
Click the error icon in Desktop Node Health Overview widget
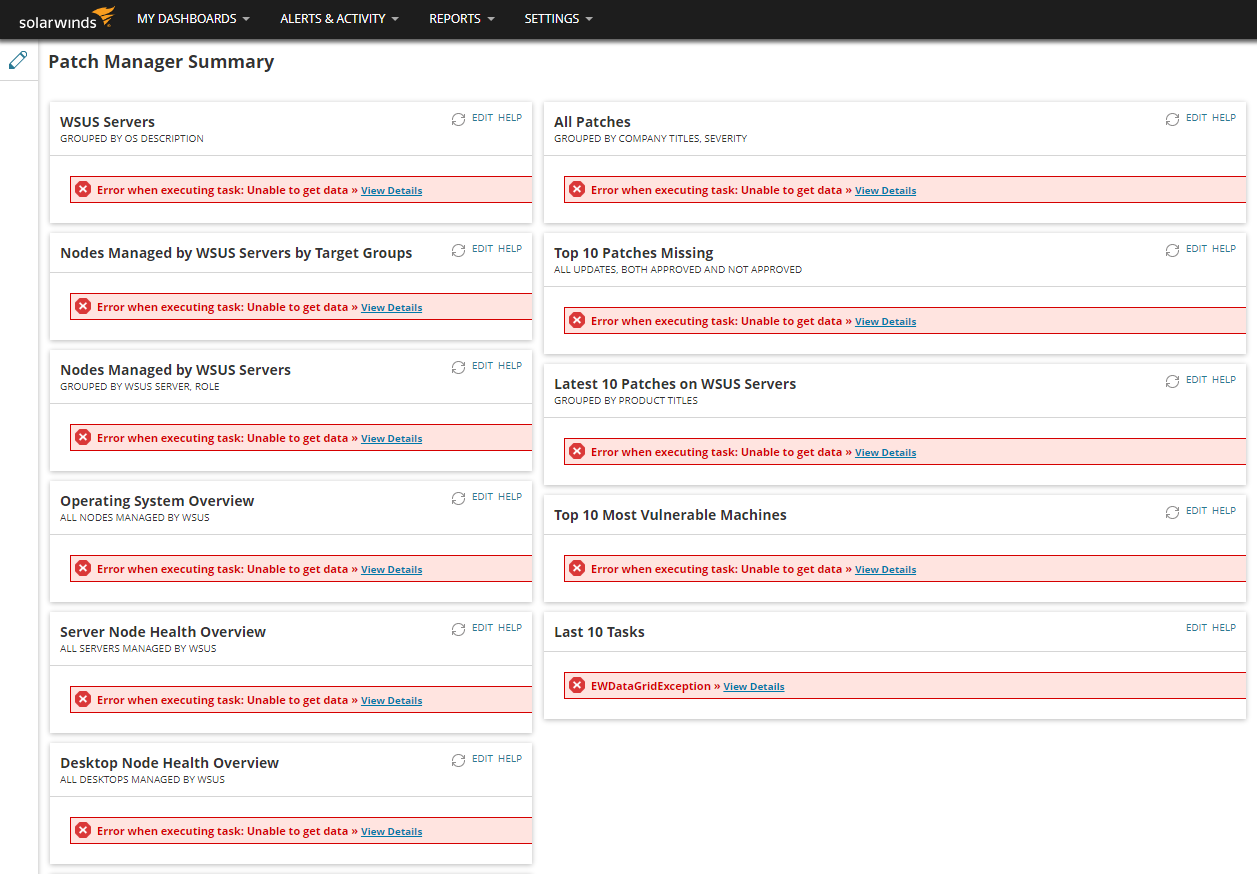click(83, 830)
